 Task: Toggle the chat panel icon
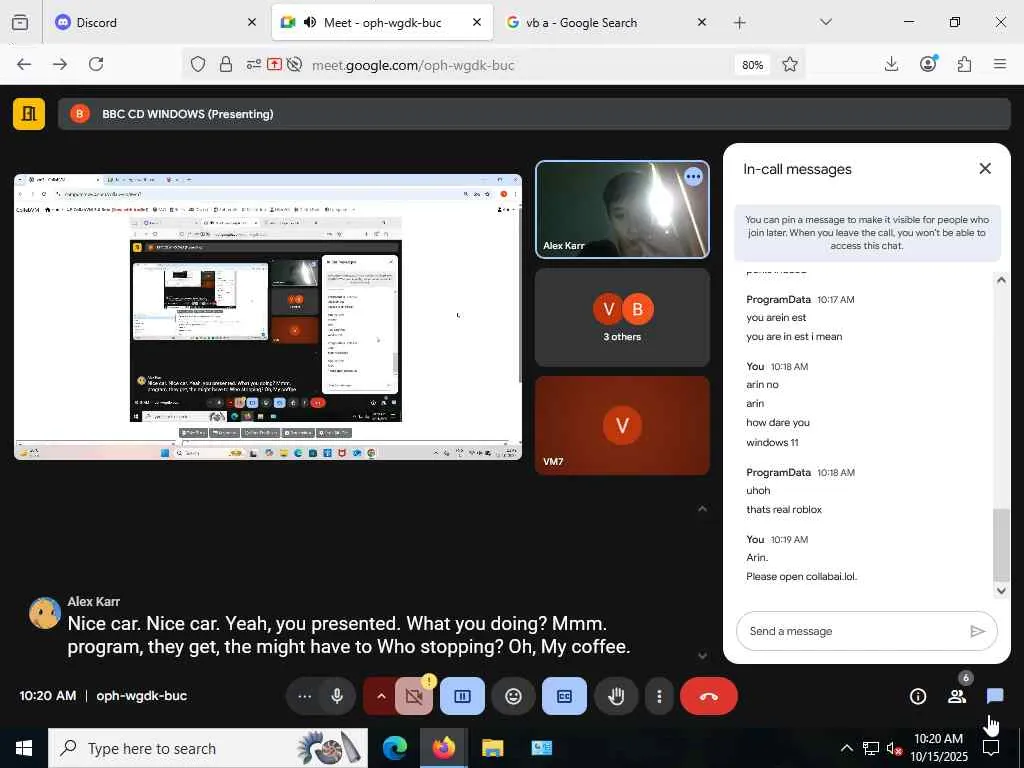pyautogui.click(x=995, y=696)
